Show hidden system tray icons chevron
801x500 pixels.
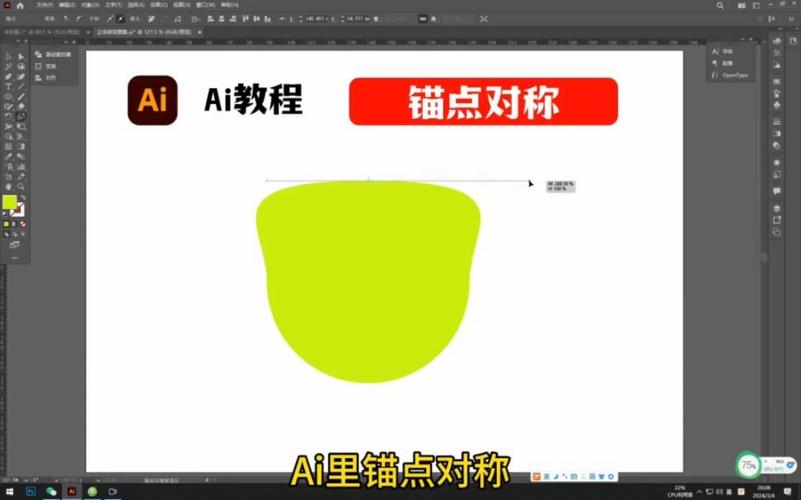tap(699, 491)
